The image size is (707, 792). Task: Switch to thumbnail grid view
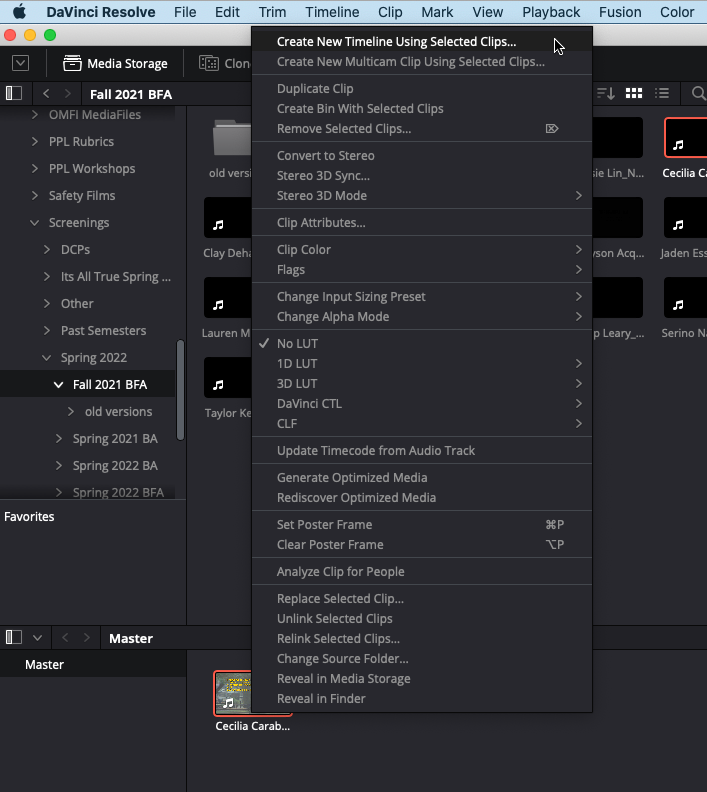click(634, 93)
